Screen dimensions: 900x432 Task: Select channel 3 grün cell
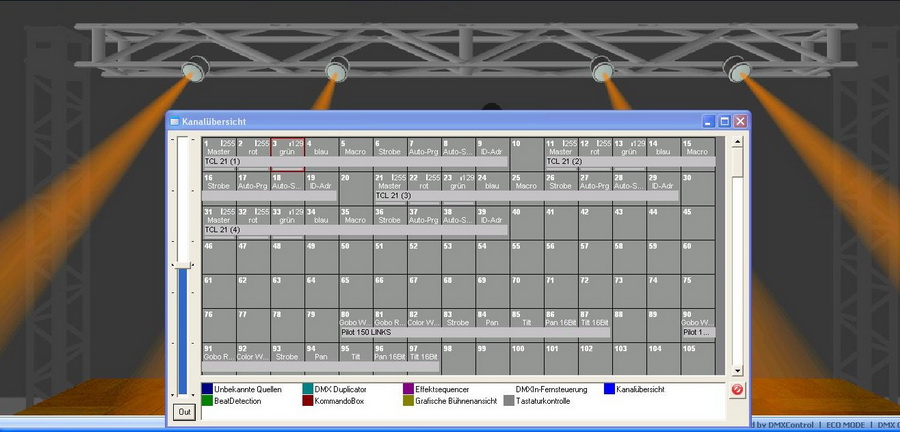click(287, 149)
